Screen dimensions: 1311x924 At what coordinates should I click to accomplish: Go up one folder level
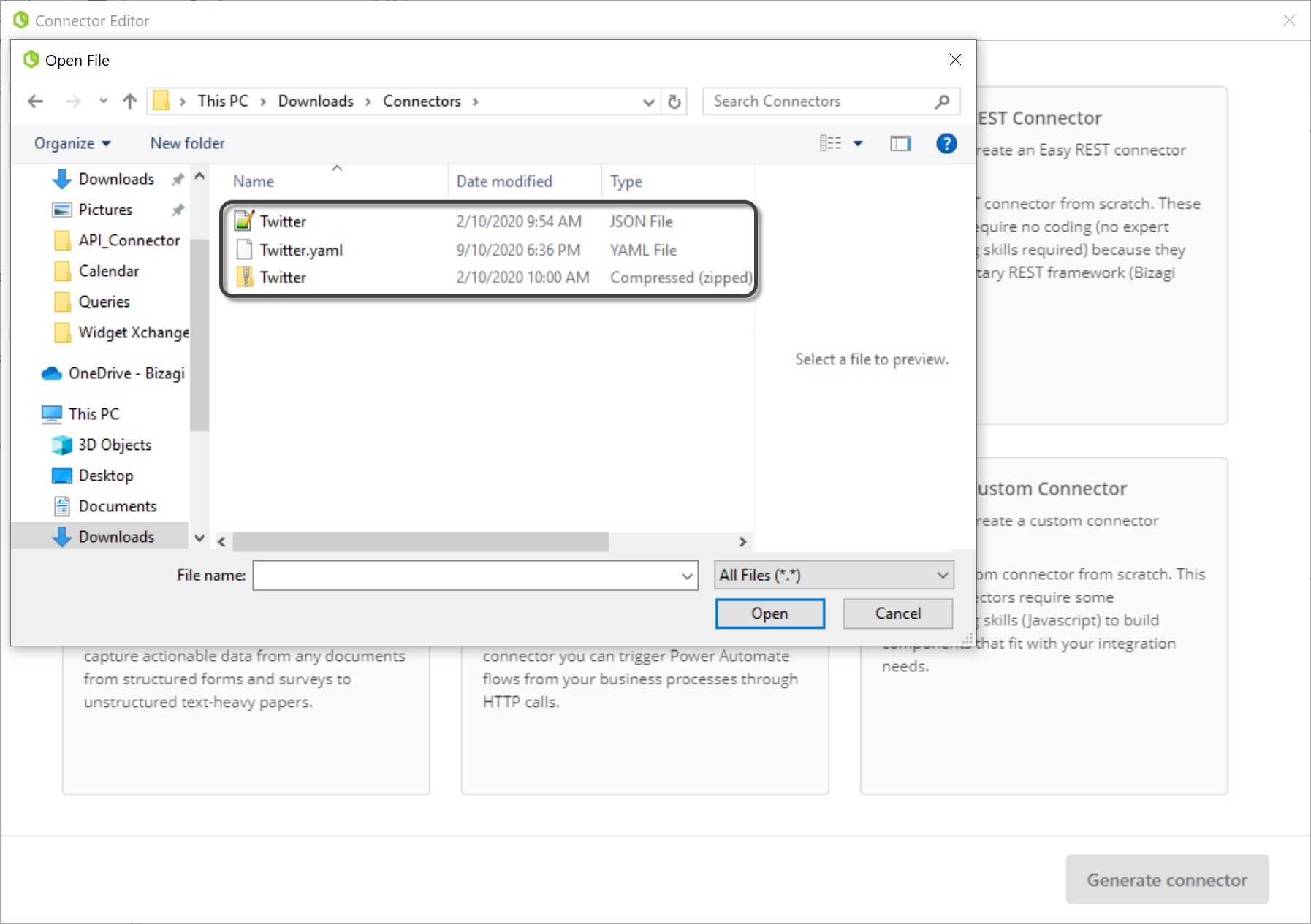point(130,102)
